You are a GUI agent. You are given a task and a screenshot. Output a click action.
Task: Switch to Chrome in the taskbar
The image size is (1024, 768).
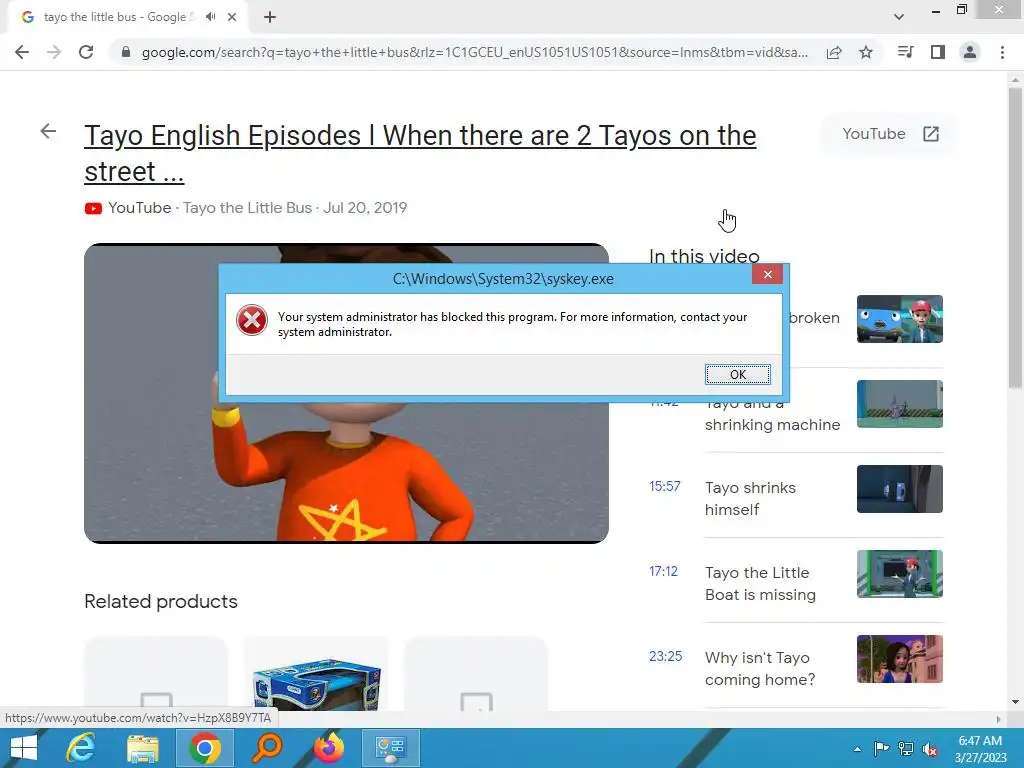click(204, 748)
